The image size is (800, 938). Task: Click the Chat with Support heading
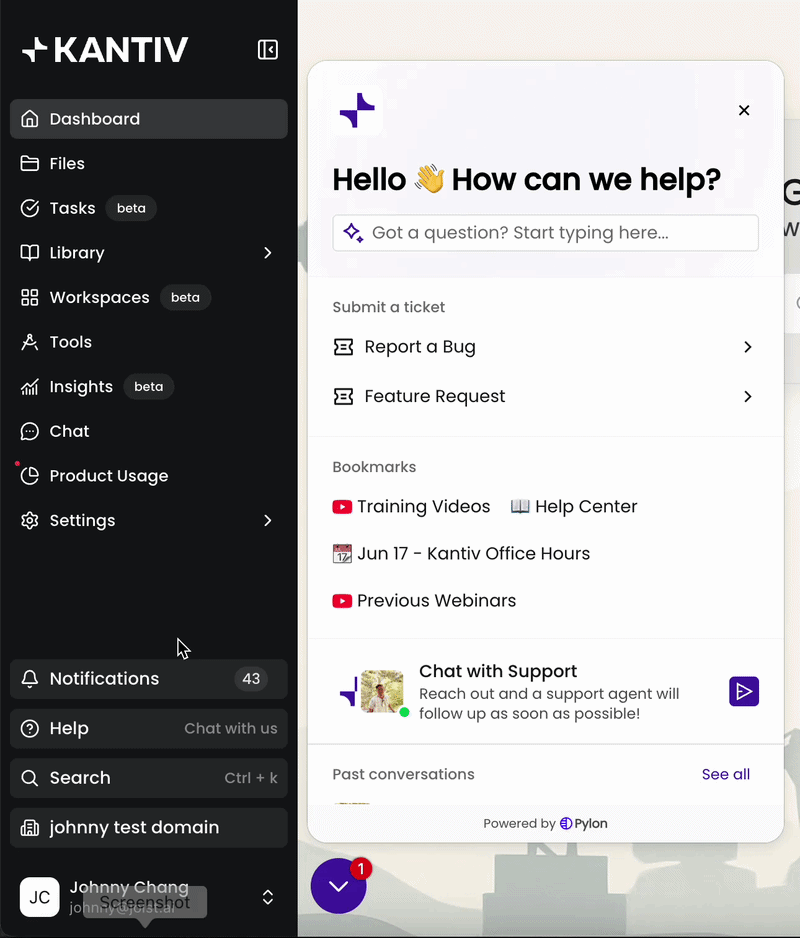pyautogui.click(x=498, y=671)
